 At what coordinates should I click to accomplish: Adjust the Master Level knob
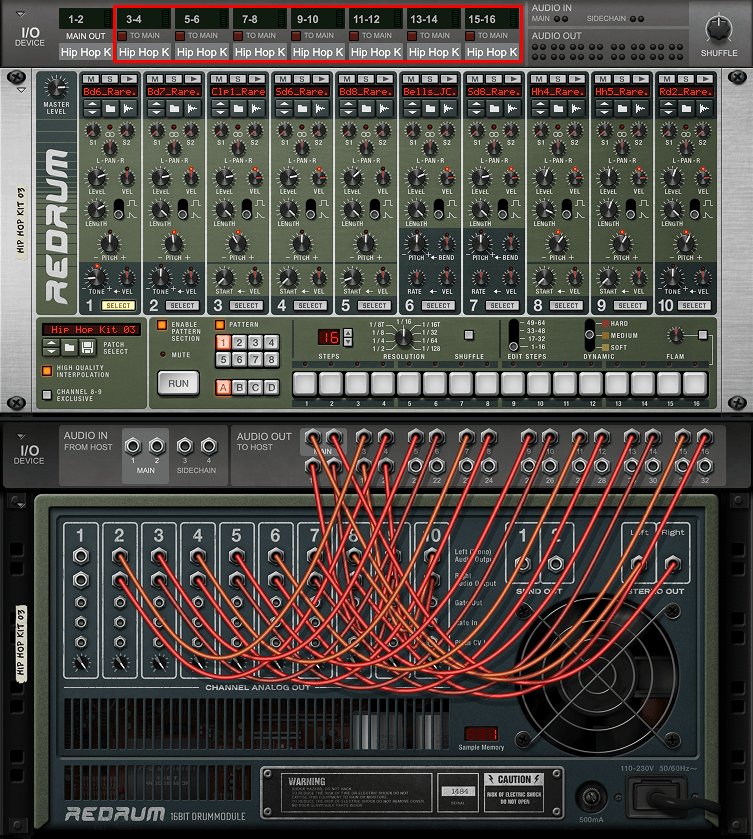56,87
